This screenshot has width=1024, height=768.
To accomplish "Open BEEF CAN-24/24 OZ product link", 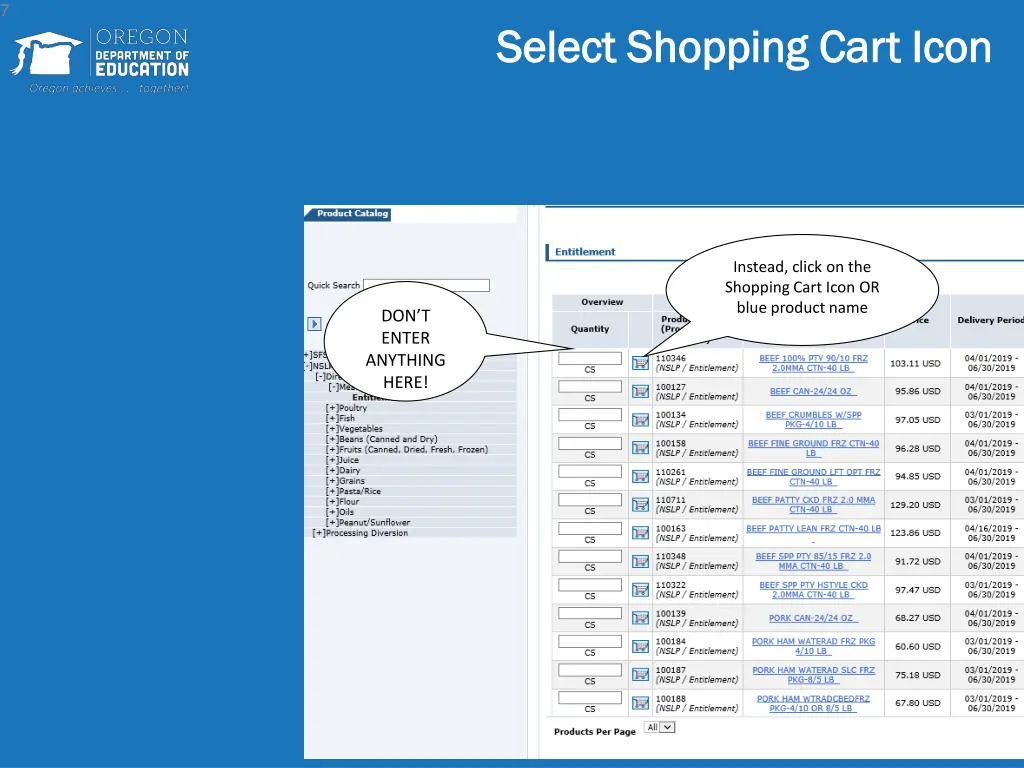I will (x=813, y=391).
